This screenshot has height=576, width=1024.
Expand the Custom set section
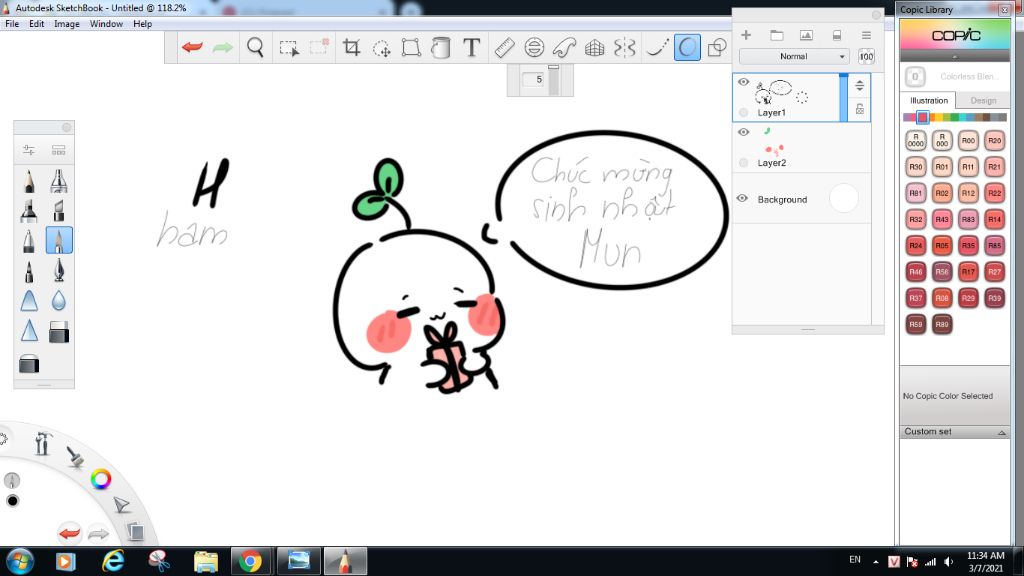click(955, 432)
